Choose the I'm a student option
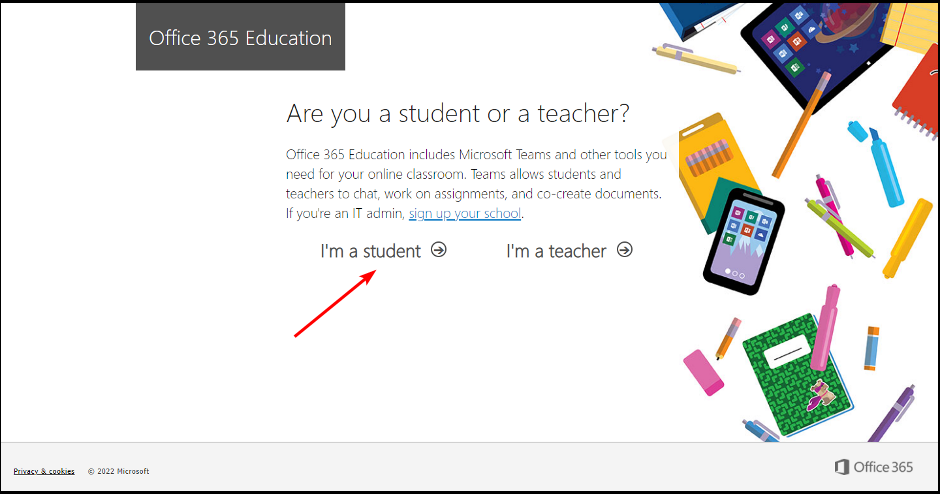 (x=383, y=251)
